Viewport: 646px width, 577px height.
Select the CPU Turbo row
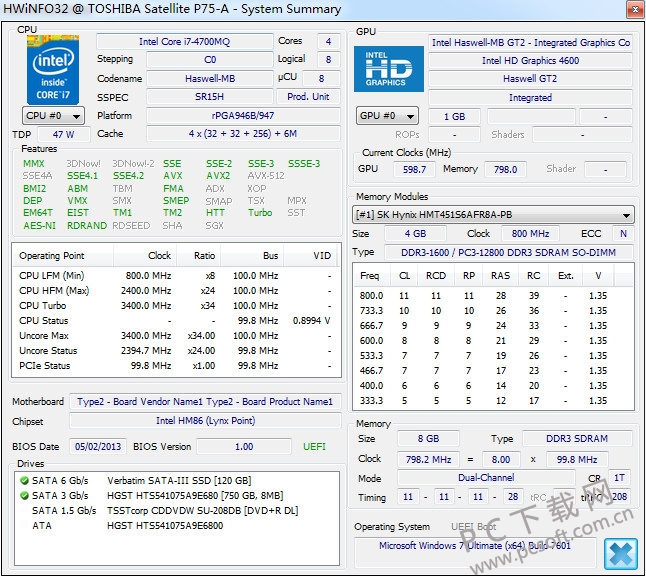[x=176, y=306]
